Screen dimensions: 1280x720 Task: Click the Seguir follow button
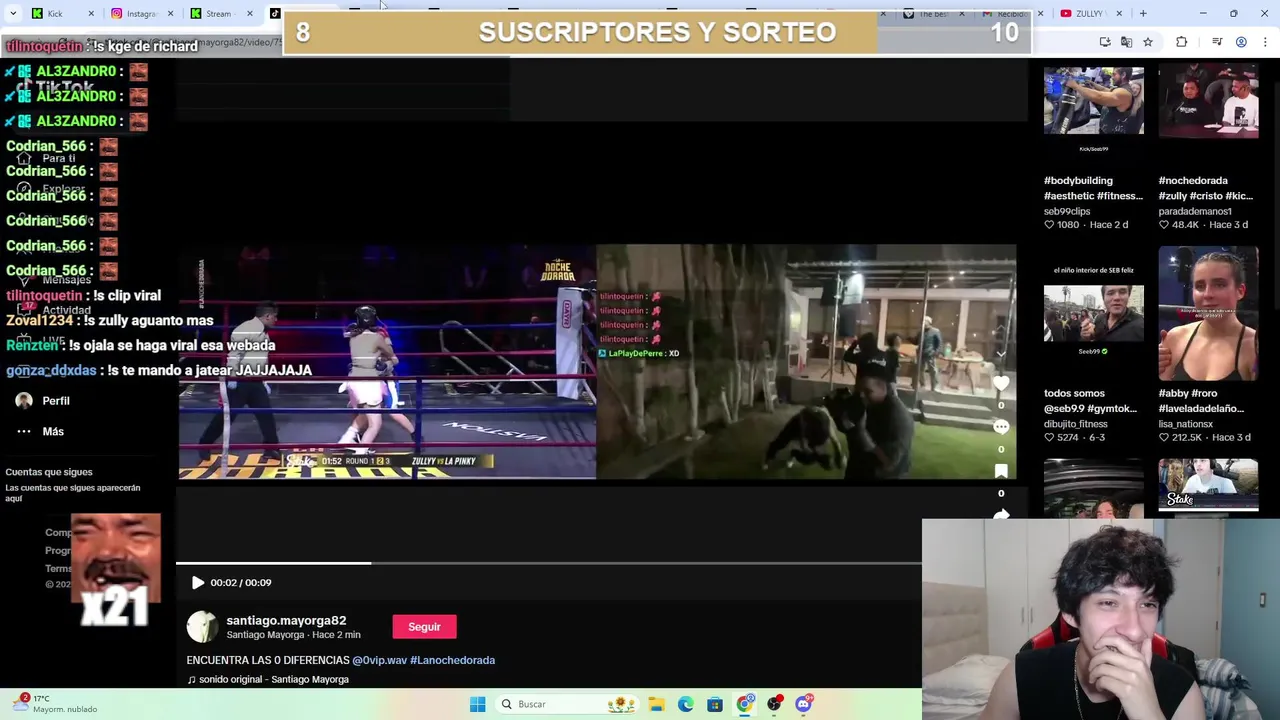(424, 627)
